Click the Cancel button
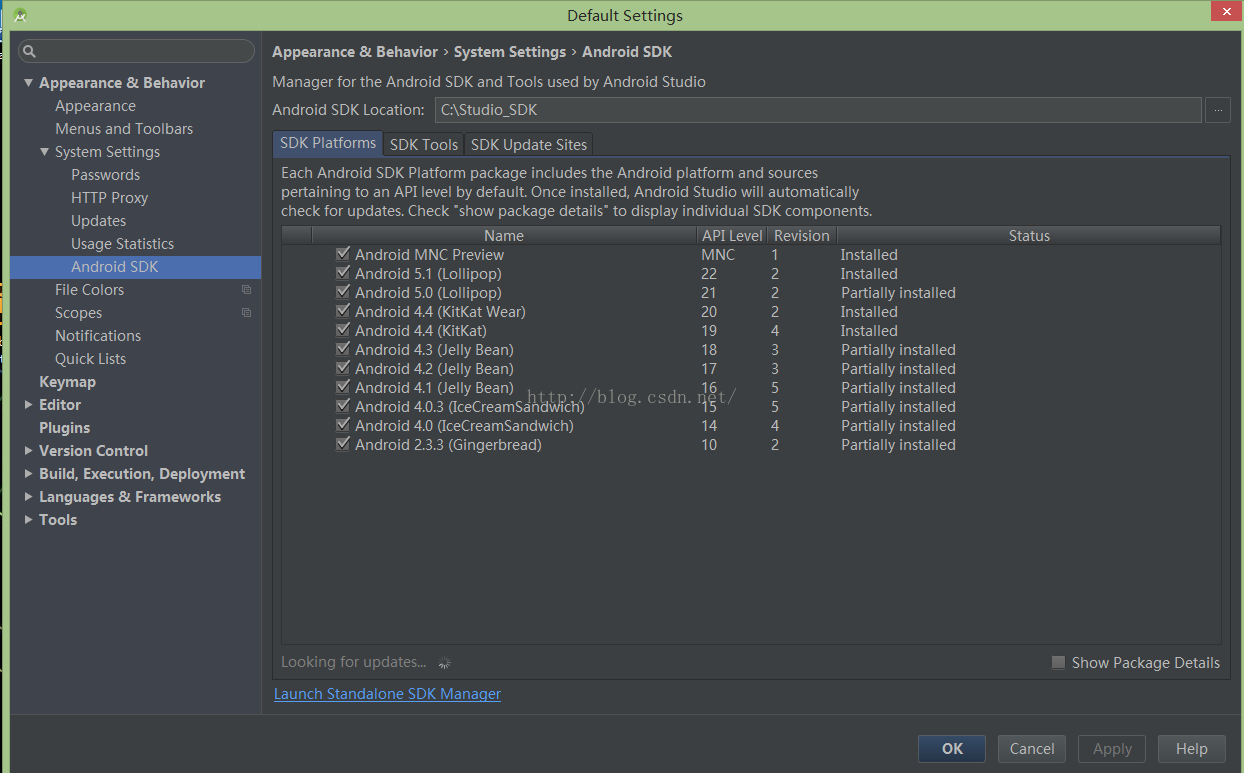 tap(1032, 748)
